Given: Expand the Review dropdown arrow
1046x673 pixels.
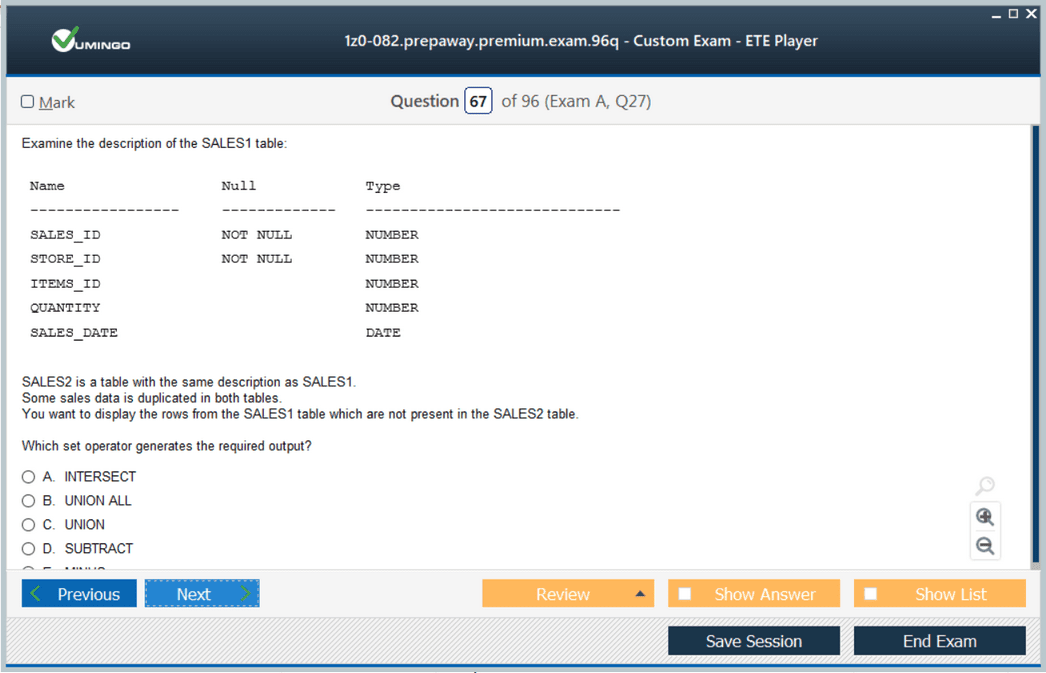Looking at the screenshot, I should click(x=640, y=594).
